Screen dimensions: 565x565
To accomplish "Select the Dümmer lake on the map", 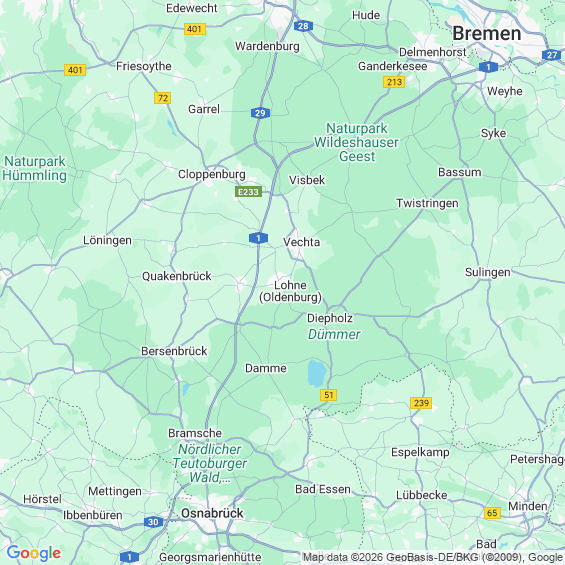I will click(317, 373).
